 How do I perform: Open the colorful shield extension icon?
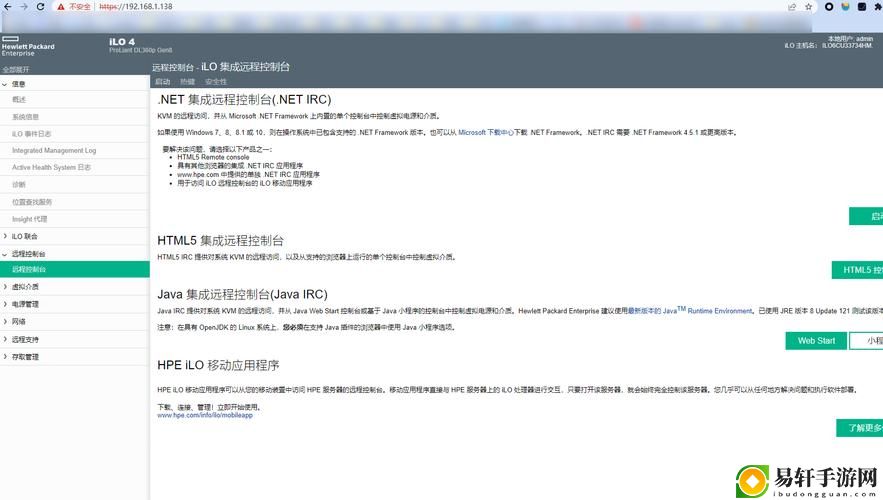click(845, 7)
